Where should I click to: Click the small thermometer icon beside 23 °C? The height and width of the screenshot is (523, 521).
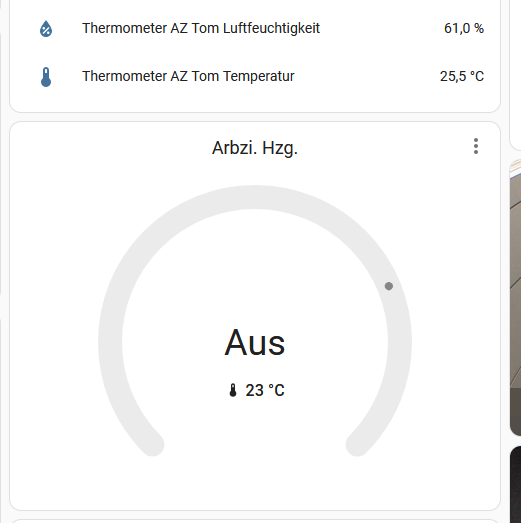click(233, 390)
